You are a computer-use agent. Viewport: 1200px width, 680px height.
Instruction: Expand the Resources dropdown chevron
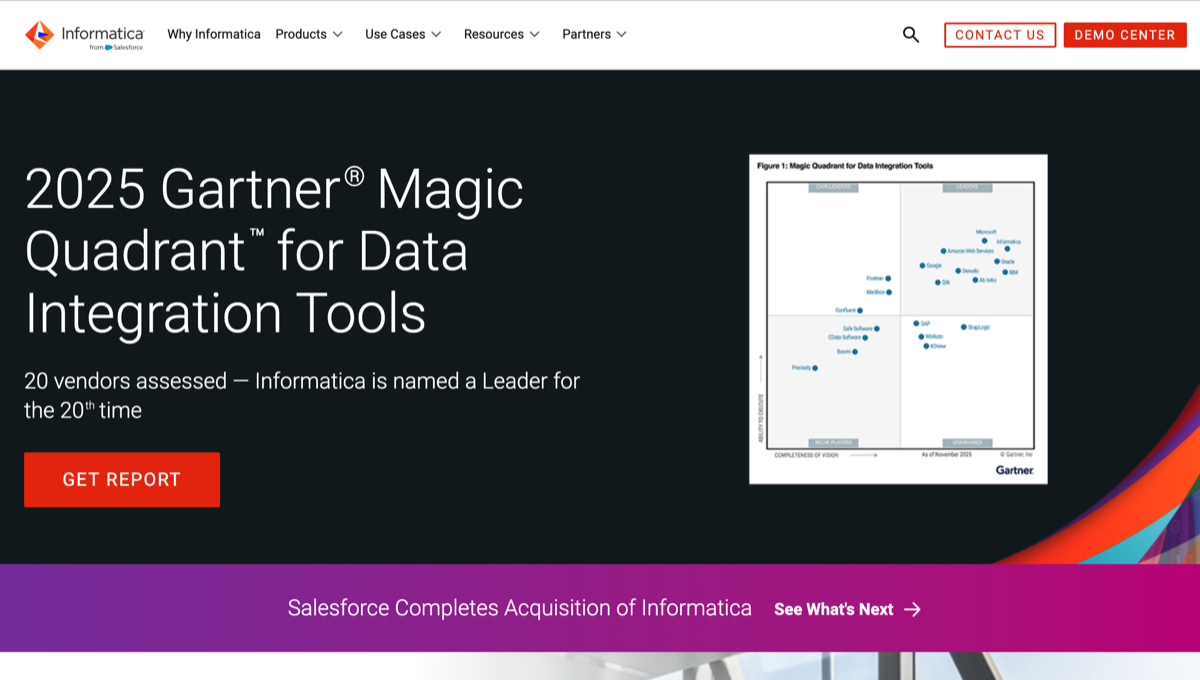point(535,34)
